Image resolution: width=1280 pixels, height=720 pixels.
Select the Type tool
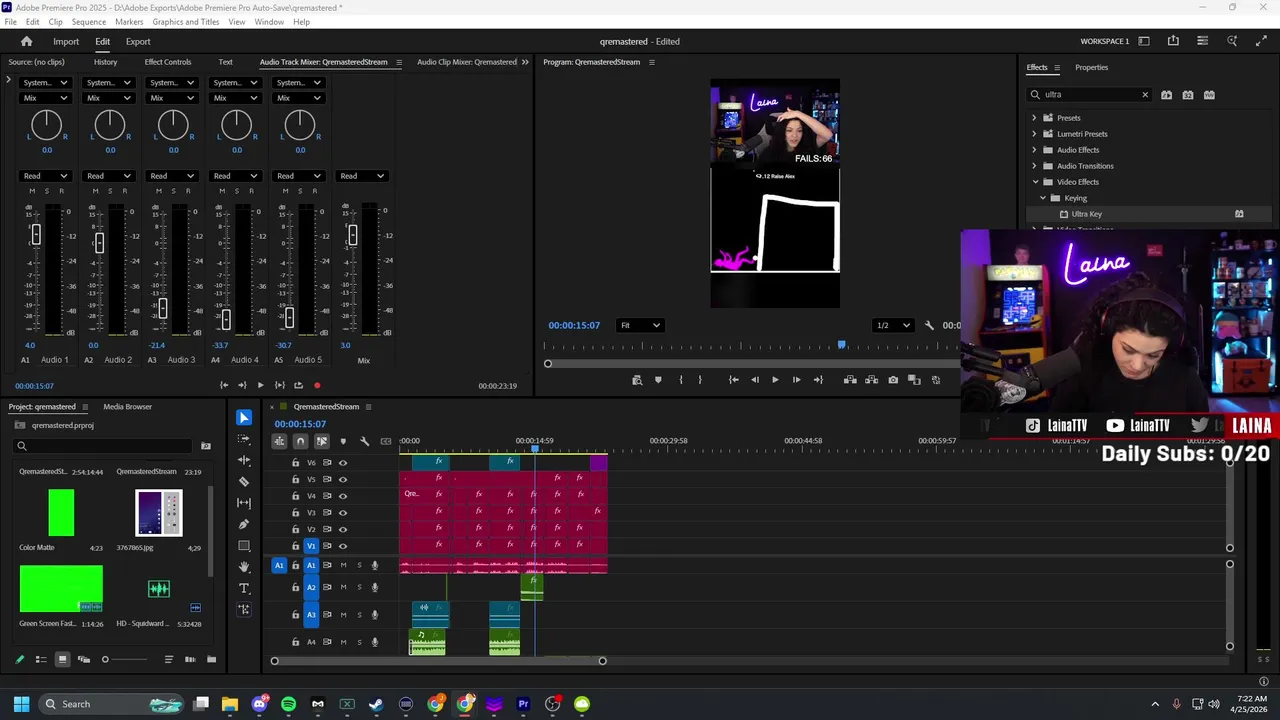click(244, 588)
